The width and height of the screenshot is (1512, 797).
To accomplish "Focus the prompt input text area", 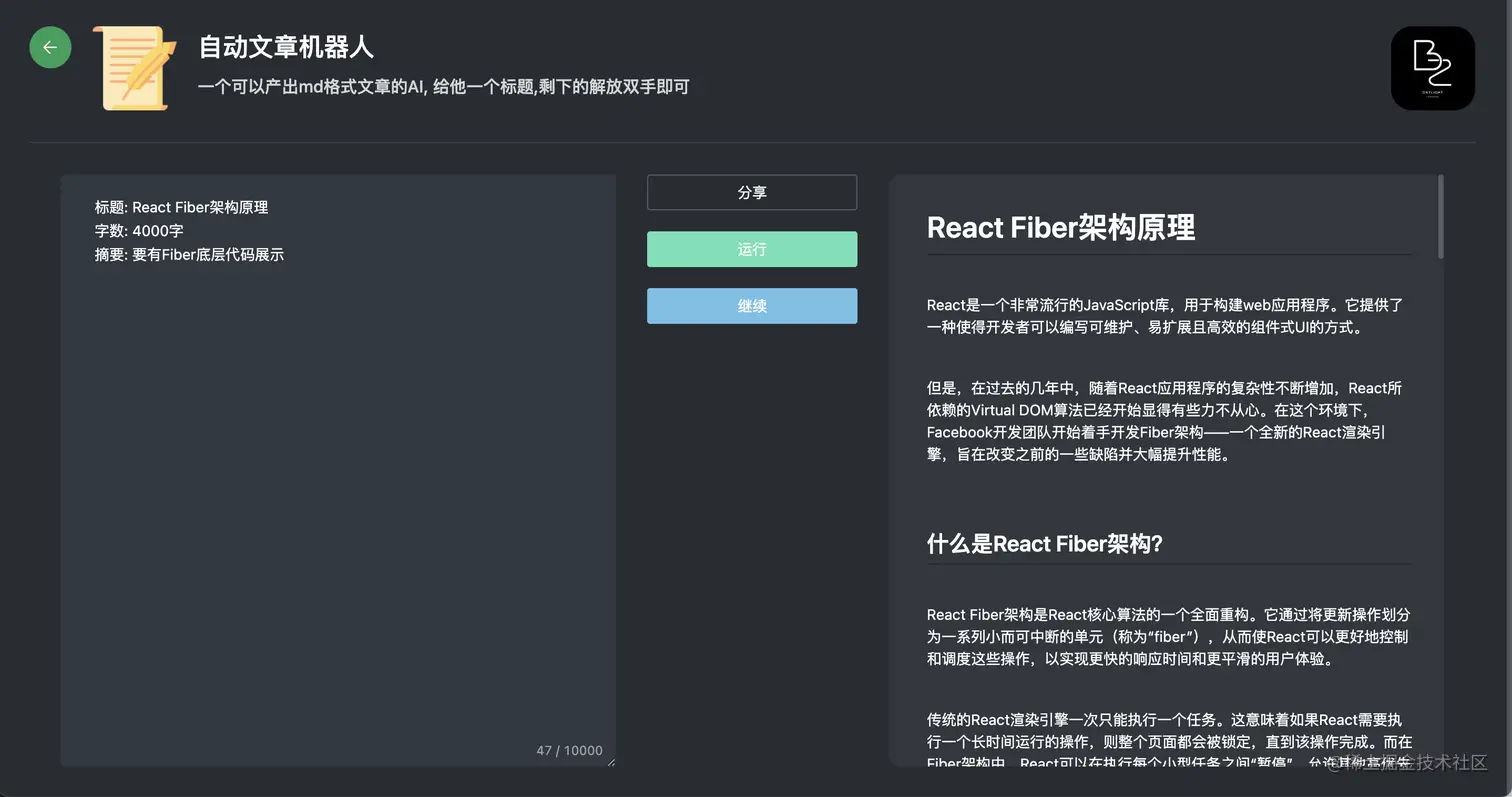I will [338, 471].
